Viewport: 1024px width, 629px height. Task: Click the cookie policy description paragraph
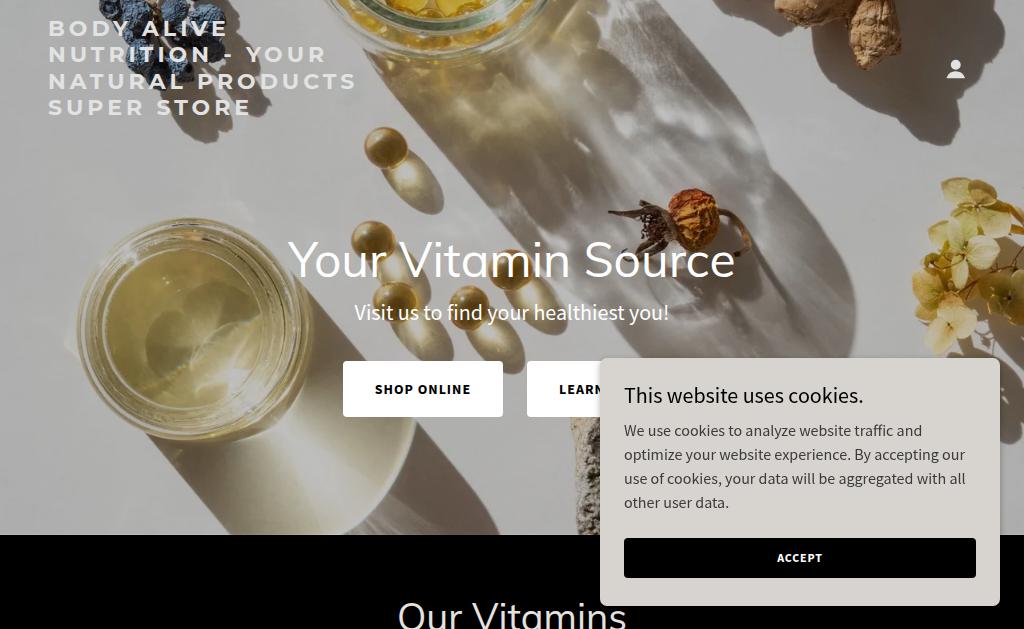pos(795,467)
